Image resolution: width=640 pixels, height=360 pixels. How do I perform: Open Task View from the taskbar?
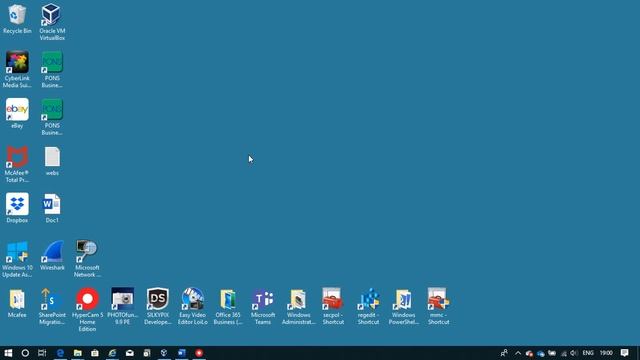(x=42, y=353)
